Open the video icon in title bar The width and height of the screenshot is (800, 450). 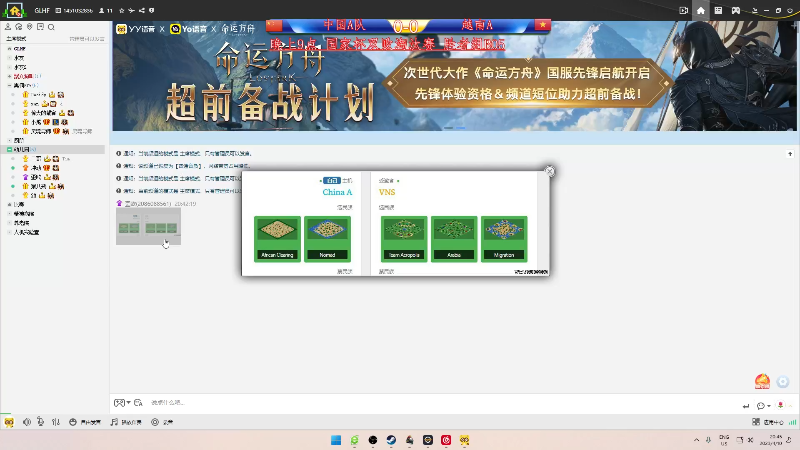(684, 10)
